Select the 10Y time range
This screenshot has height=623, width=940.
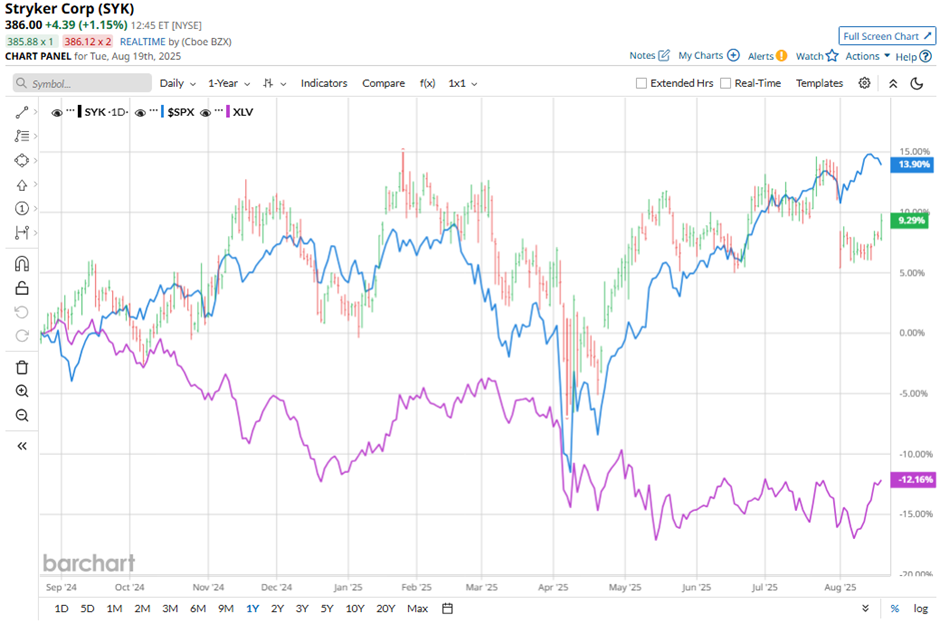[x=355, y=609]
